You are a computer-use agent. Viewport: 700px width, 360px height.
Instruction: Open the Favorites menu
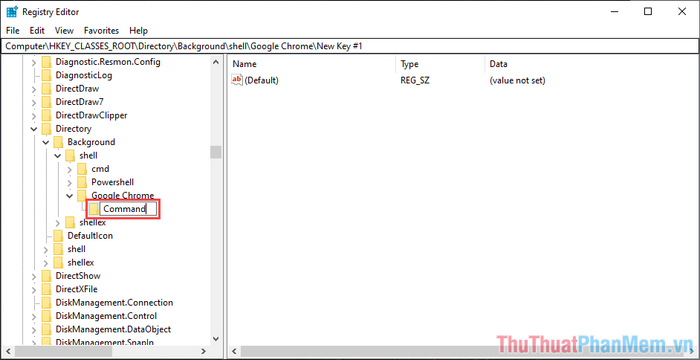tap(101, 31)
